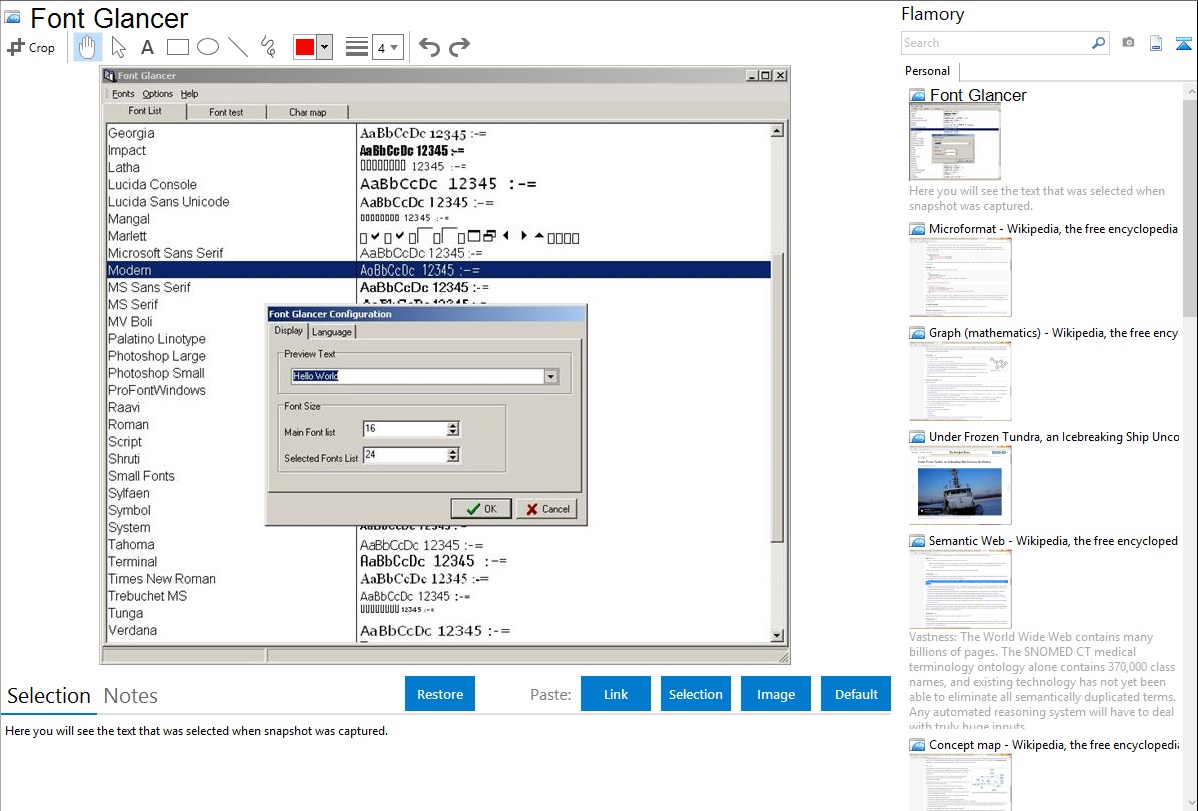Screen dimensions: 1198x811
Task: Redo the last annotation
Action: coord(459,47)
